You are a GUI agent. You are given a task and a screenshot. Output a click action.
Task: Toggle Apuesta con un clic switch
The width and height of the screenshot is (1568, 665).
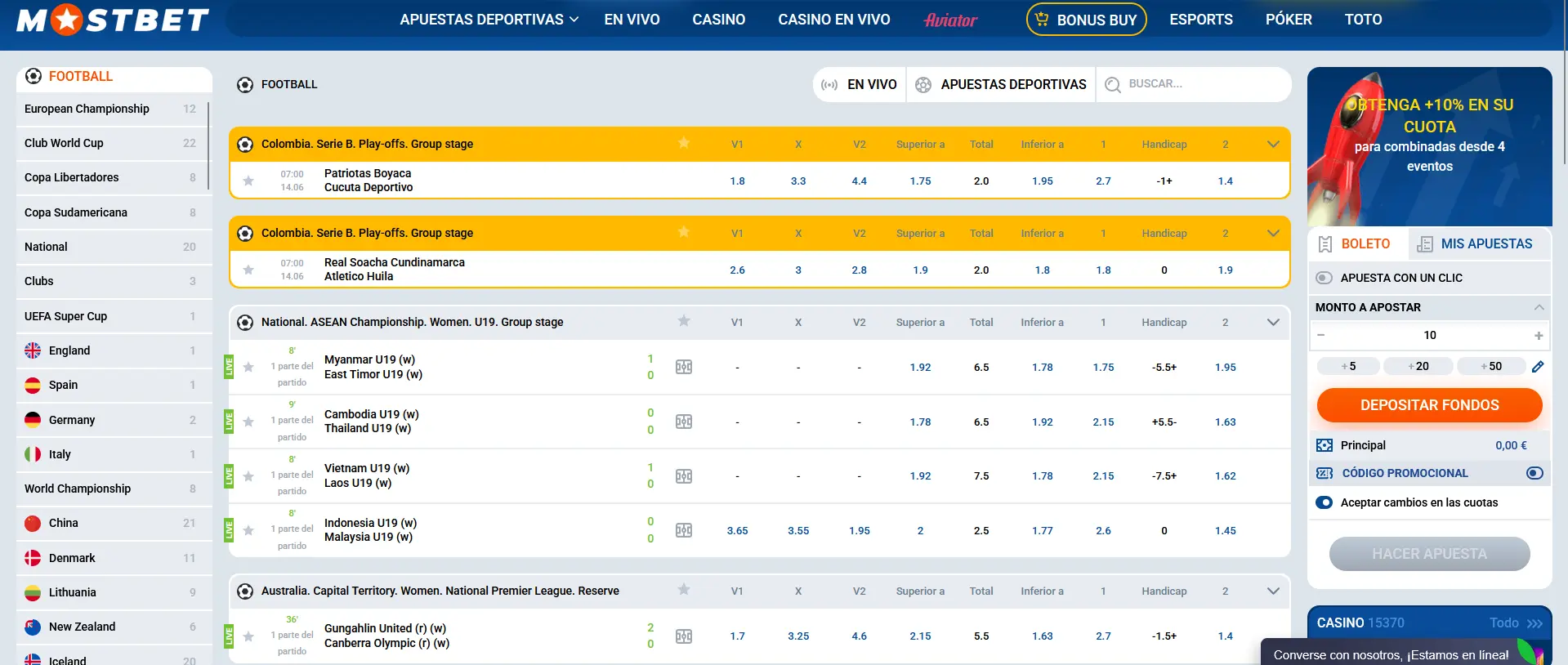[1325, 278]
